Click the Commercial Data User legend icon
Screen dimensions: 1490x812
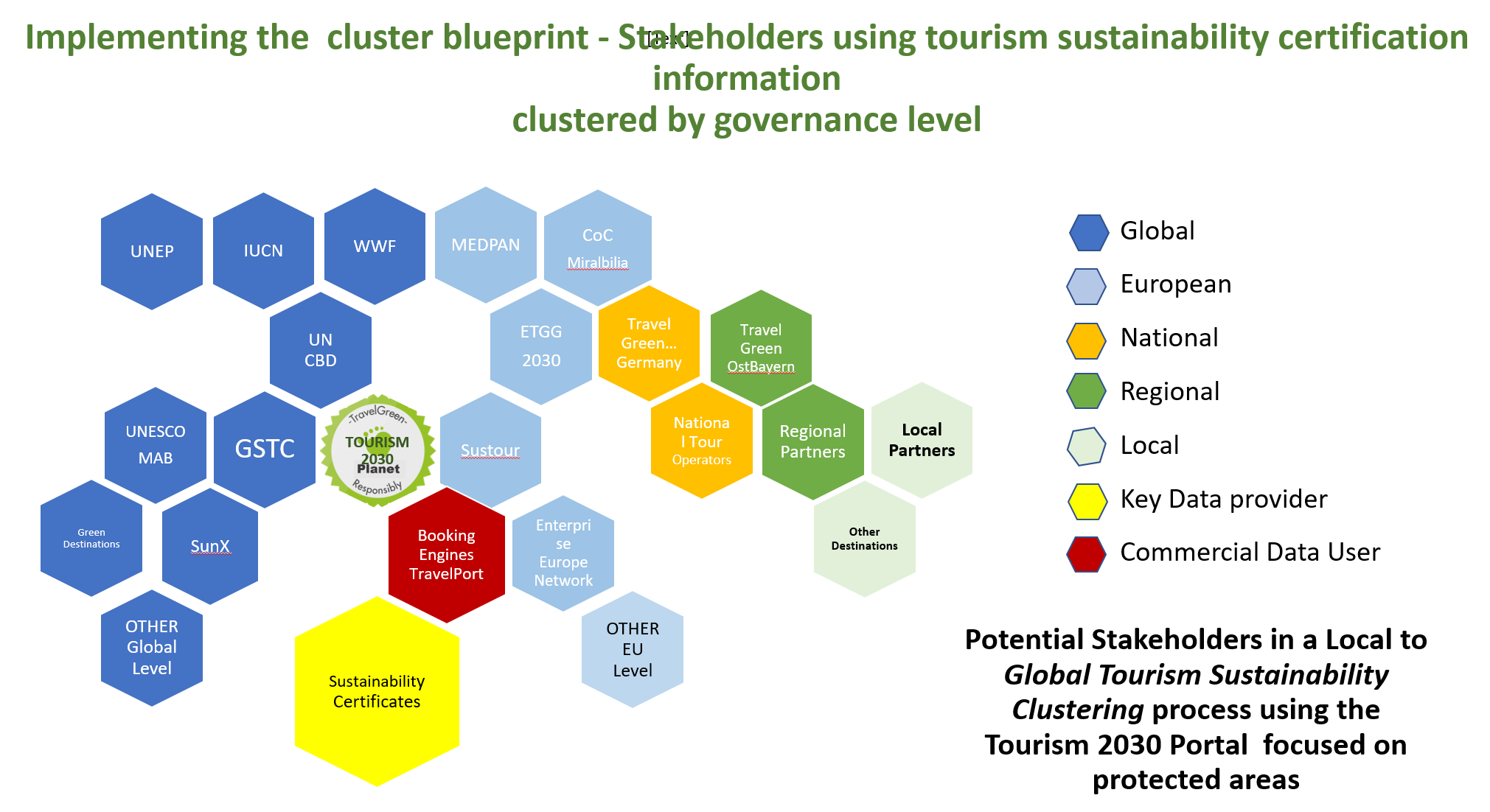(1087, 555)
